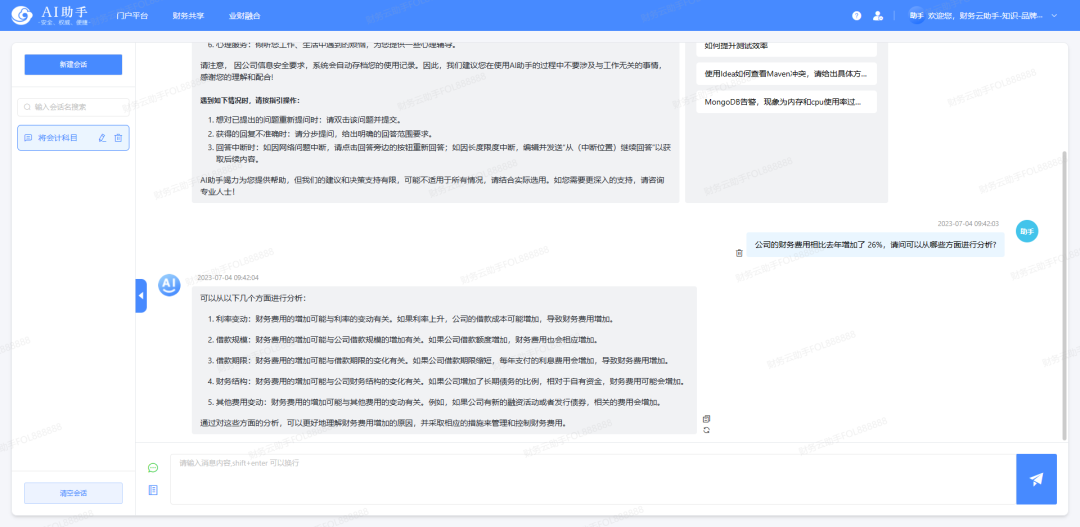1080x527 pixels.
Task: Click the AI助手 logo in the header
Action: (x=50, y=15)
